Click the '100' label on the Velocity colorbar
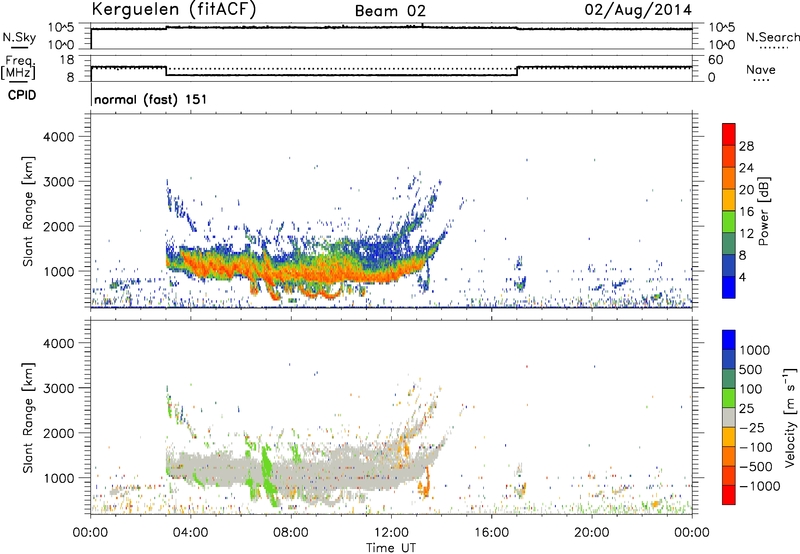This screenshot has width=800, height=554. tap(751, 389)
